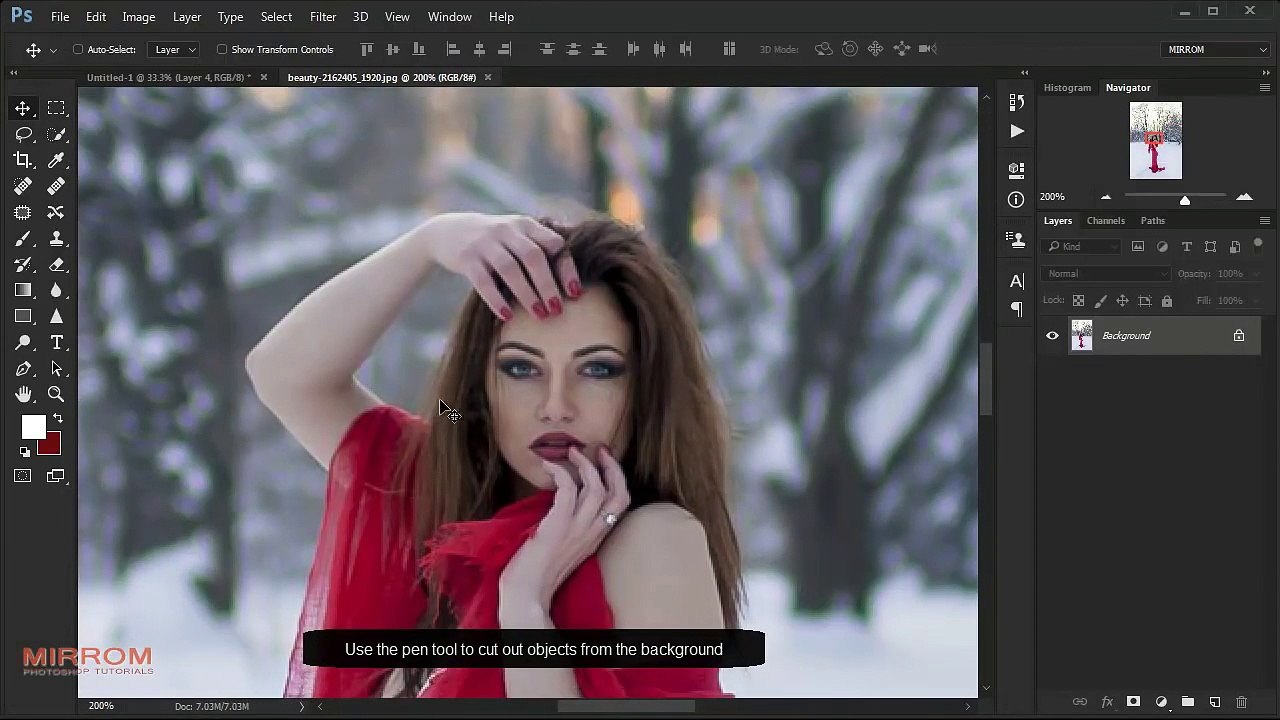Open the Navigator panel menu
Screen dimensions: 1280x720
[x=1264, y=88]
